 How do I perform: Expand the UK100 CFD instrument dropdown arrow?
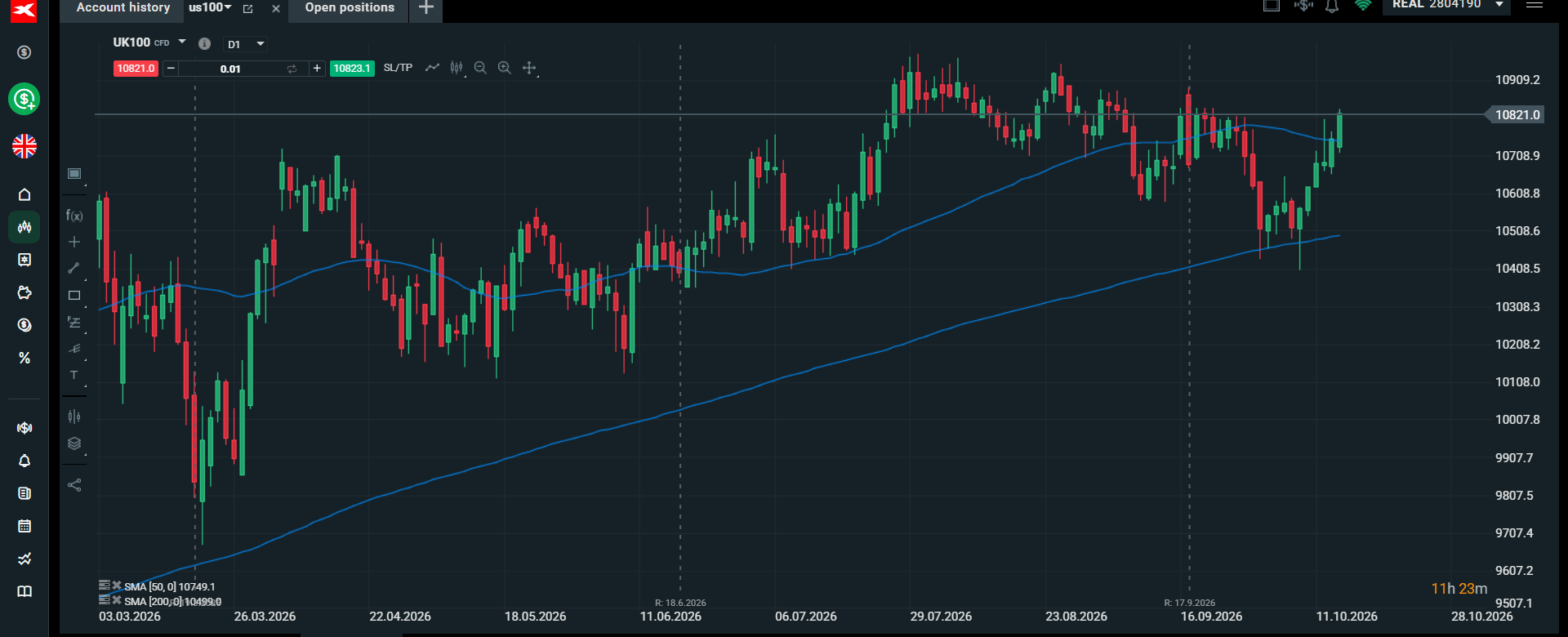[182, 42]
